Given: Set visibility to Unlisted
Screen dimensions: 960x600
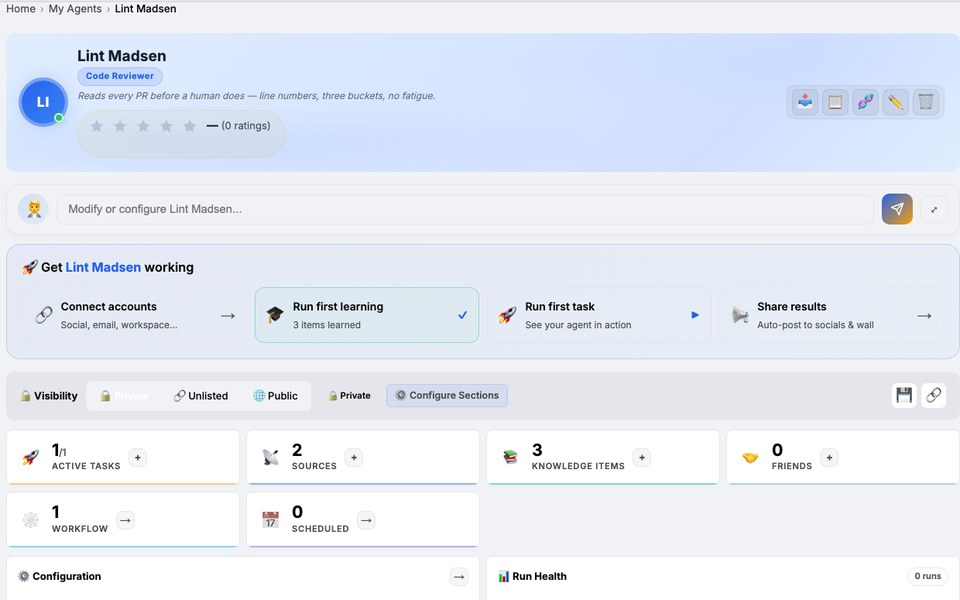Looking at the screenshot, I should (201, 396).
